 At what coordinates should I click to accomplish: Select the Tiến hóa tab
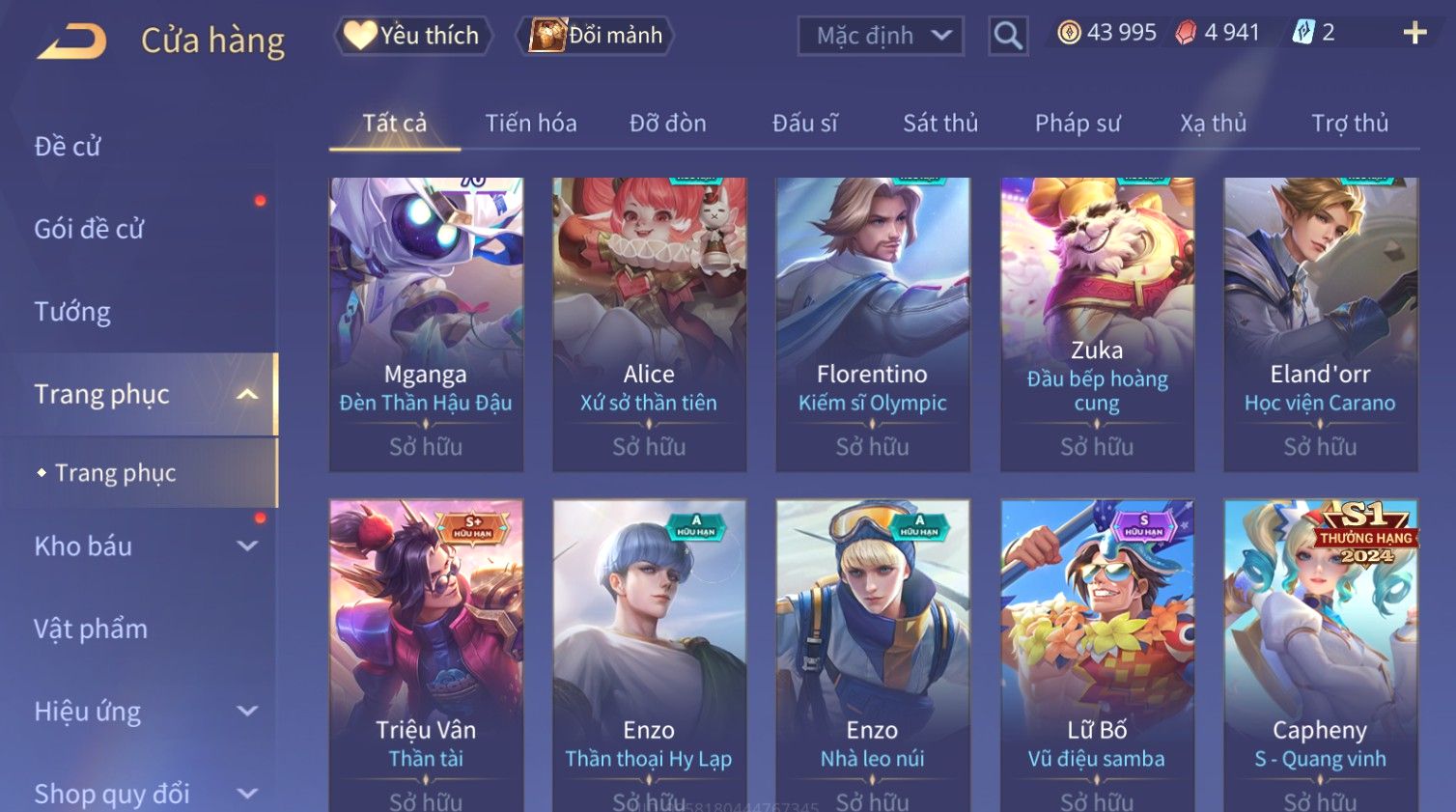(x=531, y=124)
